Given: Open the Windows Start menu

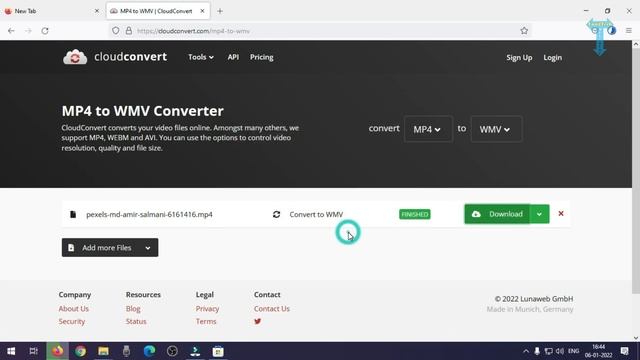Looking at the screenshot, I should [11, 351].
